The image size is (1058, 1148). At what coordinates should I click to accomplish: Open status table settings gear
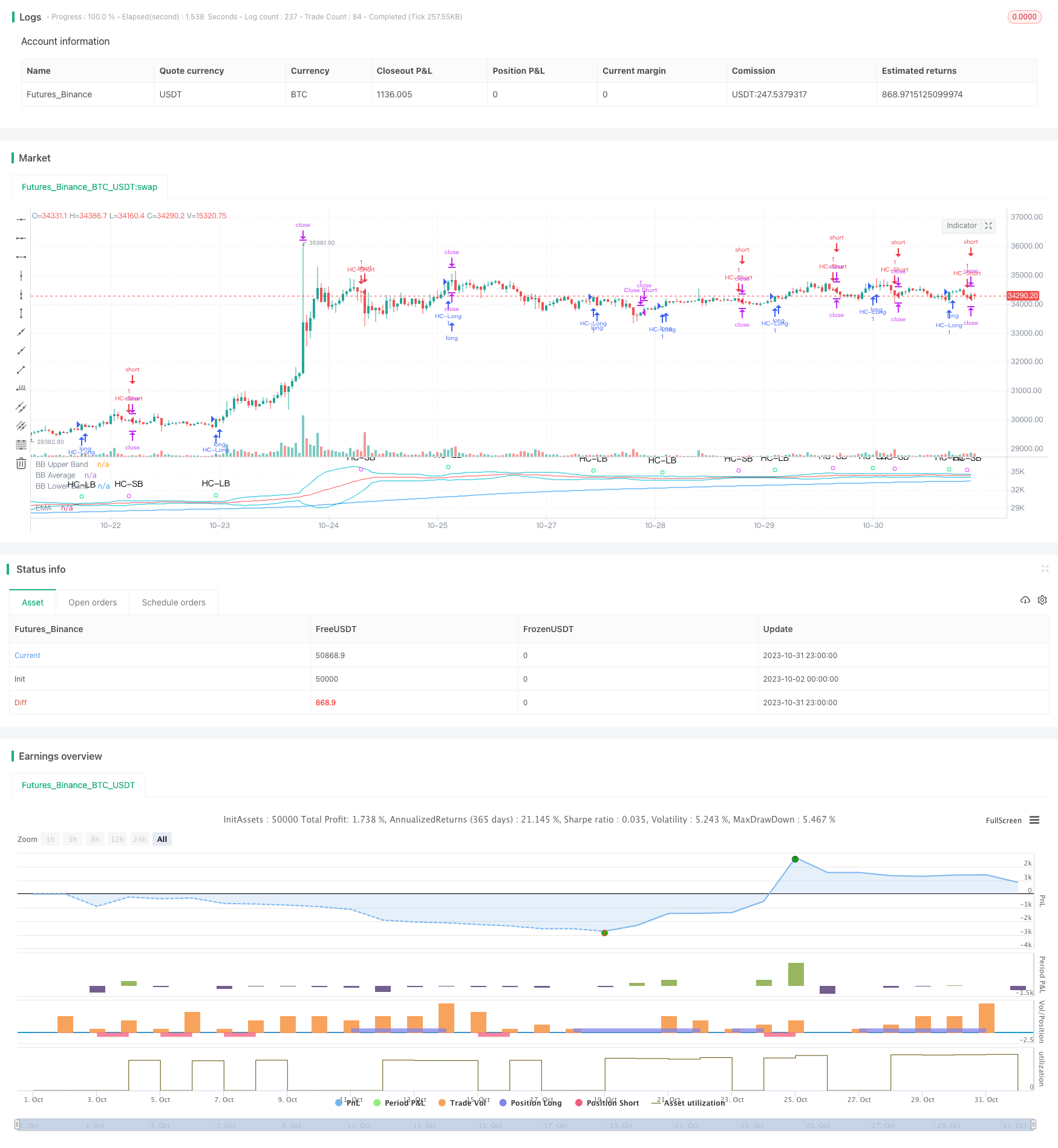pos(1042,600)
